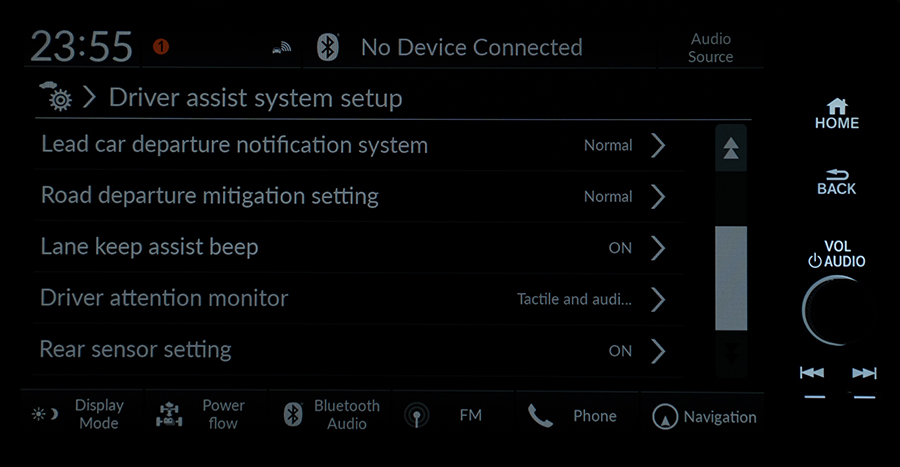
Task: Expand Driver attention monitor chevron
Action: click(x=658, y=299)
